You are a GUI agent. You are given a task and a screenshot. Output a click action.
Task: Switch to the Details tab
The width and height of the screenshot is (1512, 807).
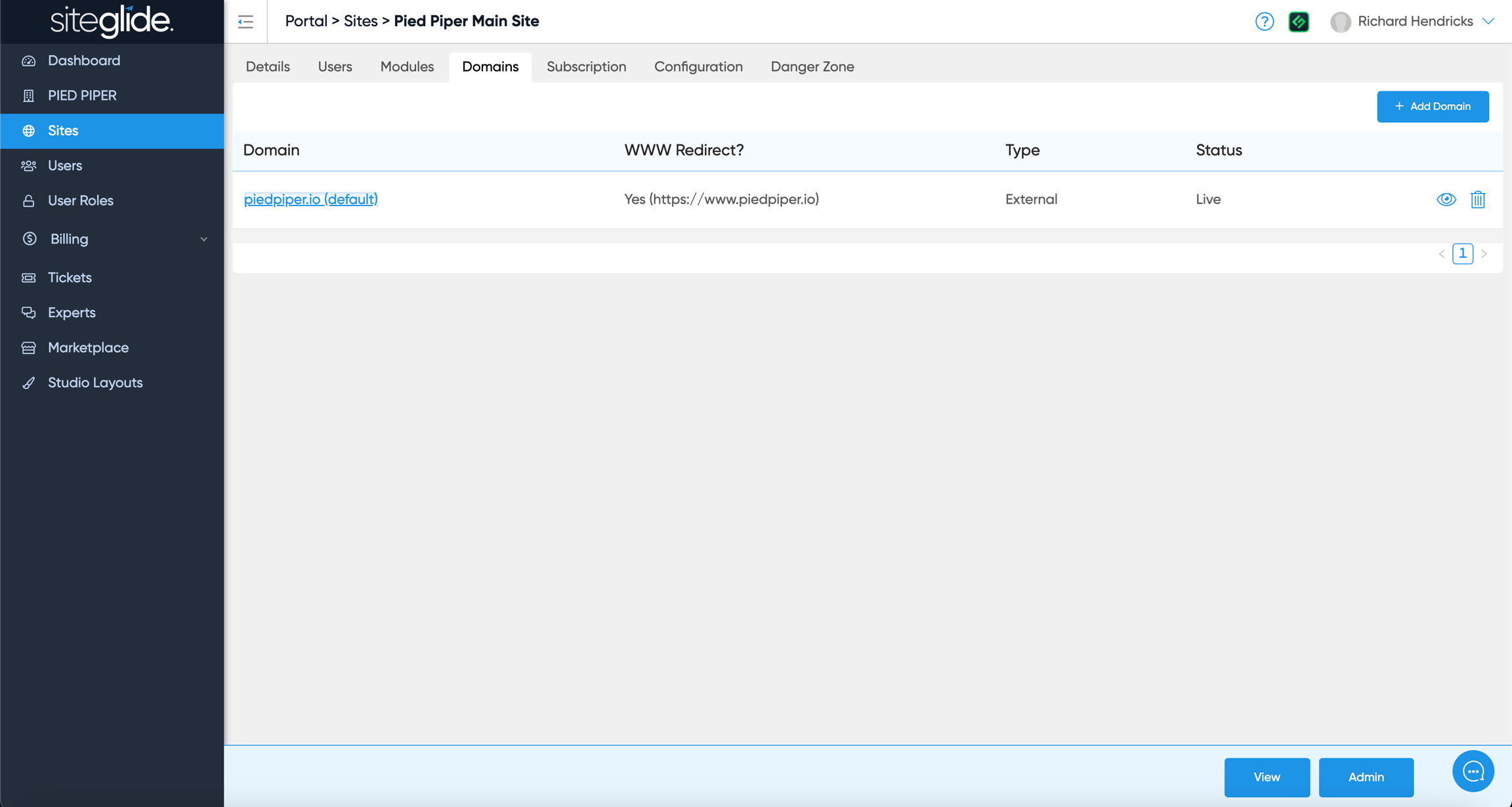click(268, 66)
